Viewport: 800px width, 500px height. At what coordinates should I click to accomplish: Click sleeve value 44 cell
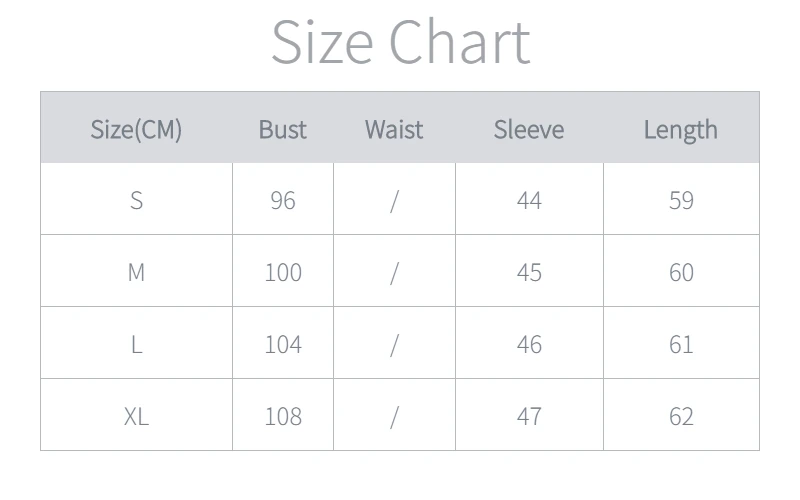(529, 200)
